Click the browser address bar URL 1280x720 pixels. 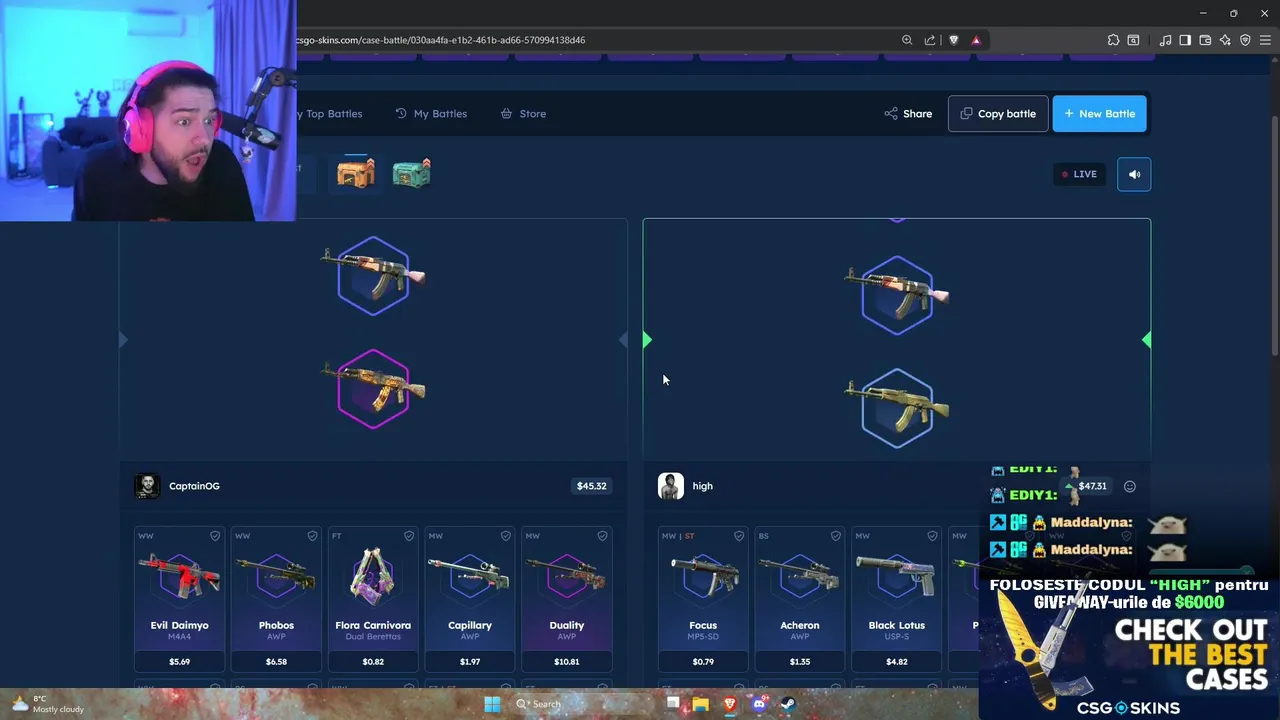440,40
